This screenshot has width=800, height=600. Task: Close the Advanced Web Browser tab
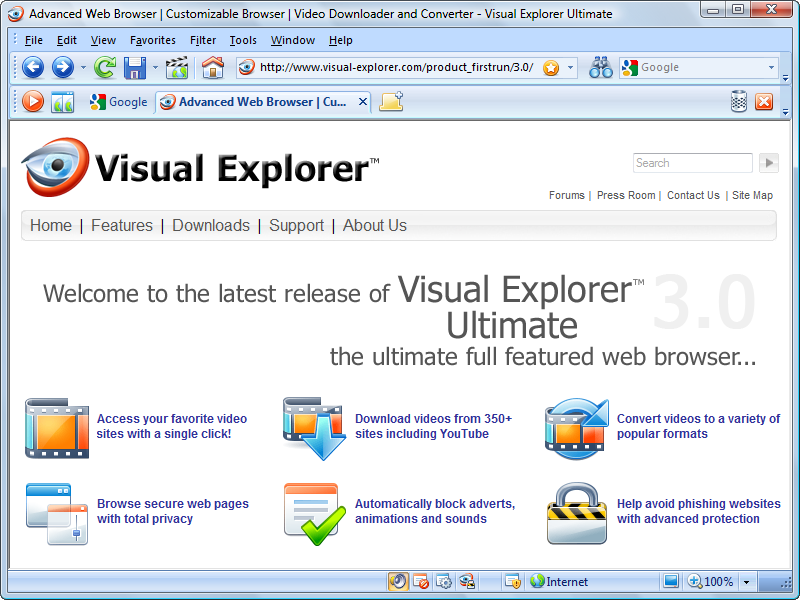coord(363,102)
